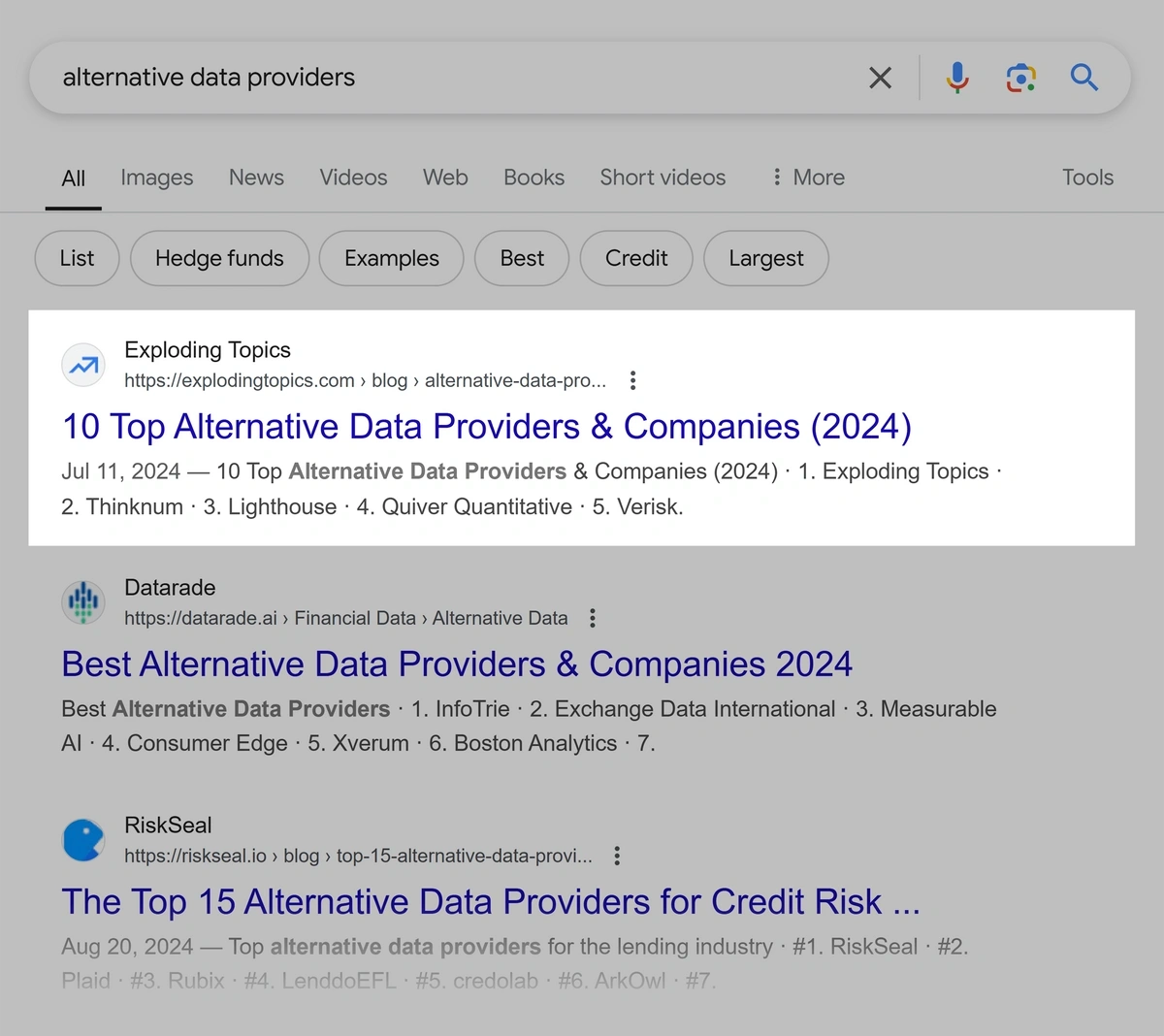Open the three-dot menu for Exploding Topics result
1164x1036 pixels.
(x=632, y=380)
